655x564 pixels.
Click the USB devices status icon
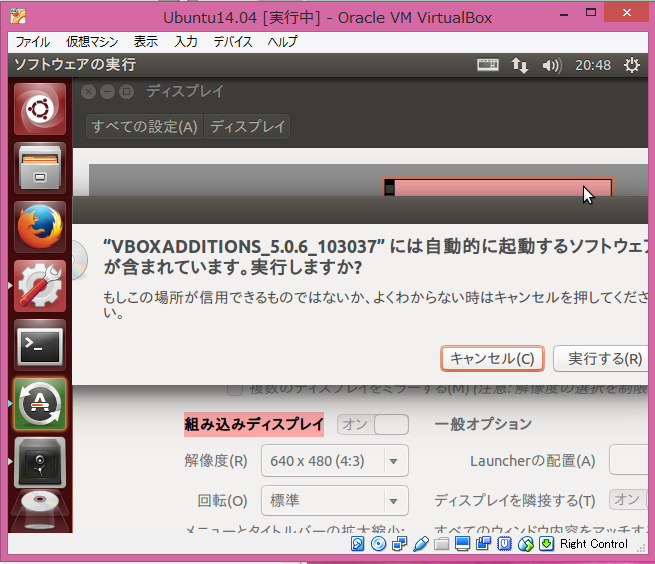[421, 544]
